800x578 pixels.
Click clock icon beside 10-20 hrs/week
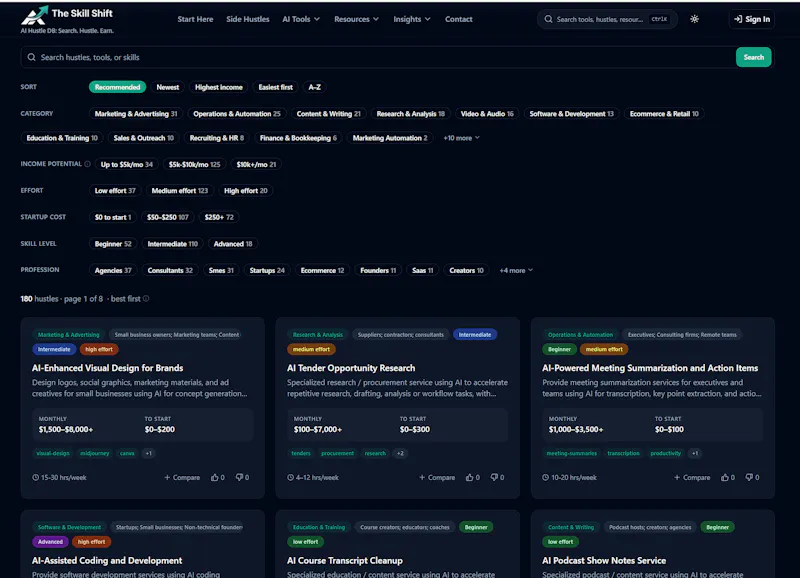coord(545,478)
